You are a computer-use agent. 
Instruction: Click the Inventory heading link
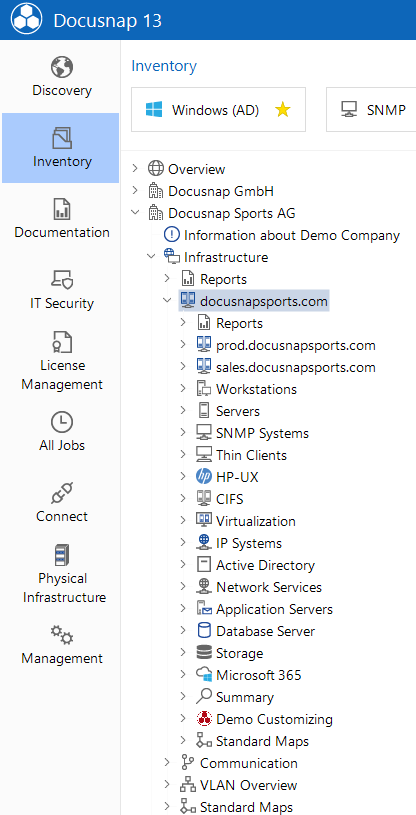(x=164, y=66)
